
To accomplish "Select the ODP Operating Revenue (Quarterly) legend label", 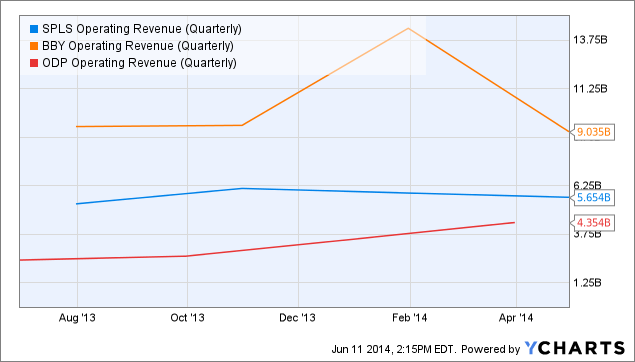I will tap(139, 63).
